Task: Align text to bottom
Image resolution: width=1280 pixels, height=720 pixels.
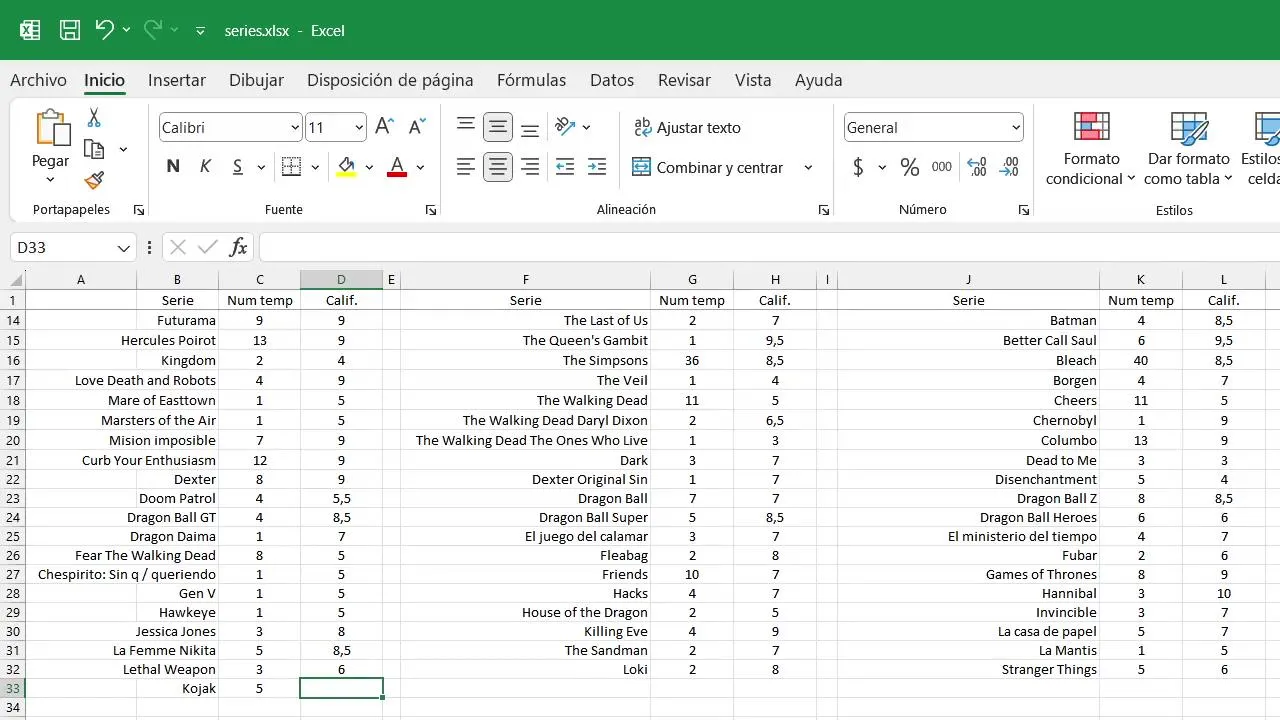Action: pyautogui.click(x=531, y=127)
